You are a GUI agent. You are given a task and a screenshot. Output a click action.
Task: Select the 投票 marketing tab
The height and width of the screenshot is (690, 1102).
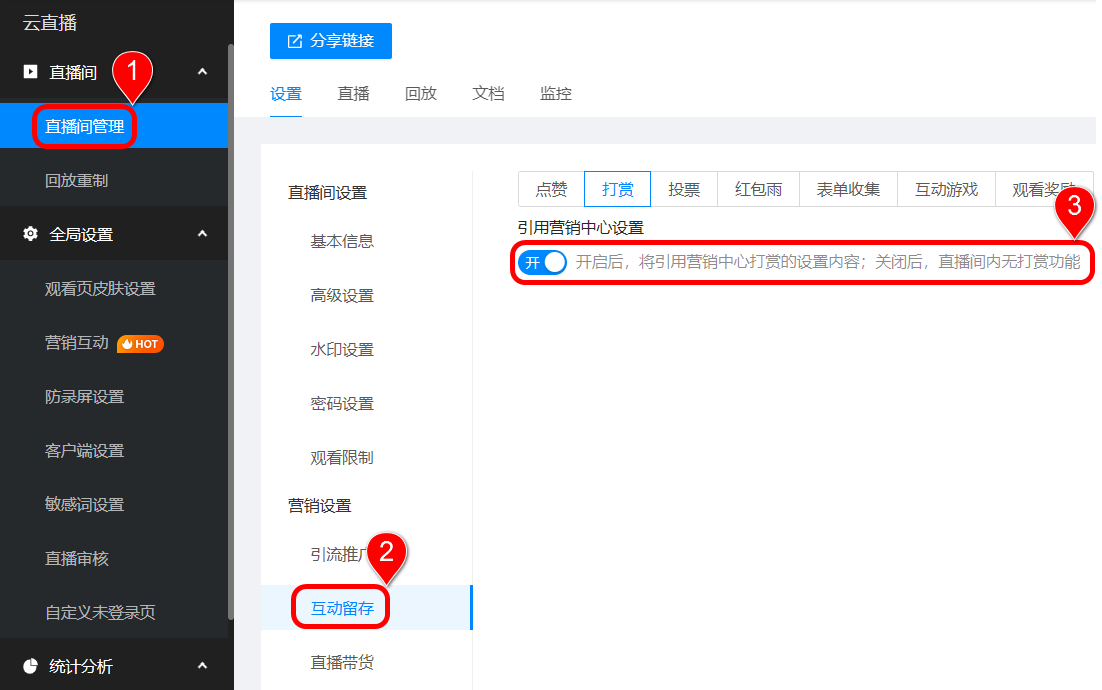[x=684, y=189]
